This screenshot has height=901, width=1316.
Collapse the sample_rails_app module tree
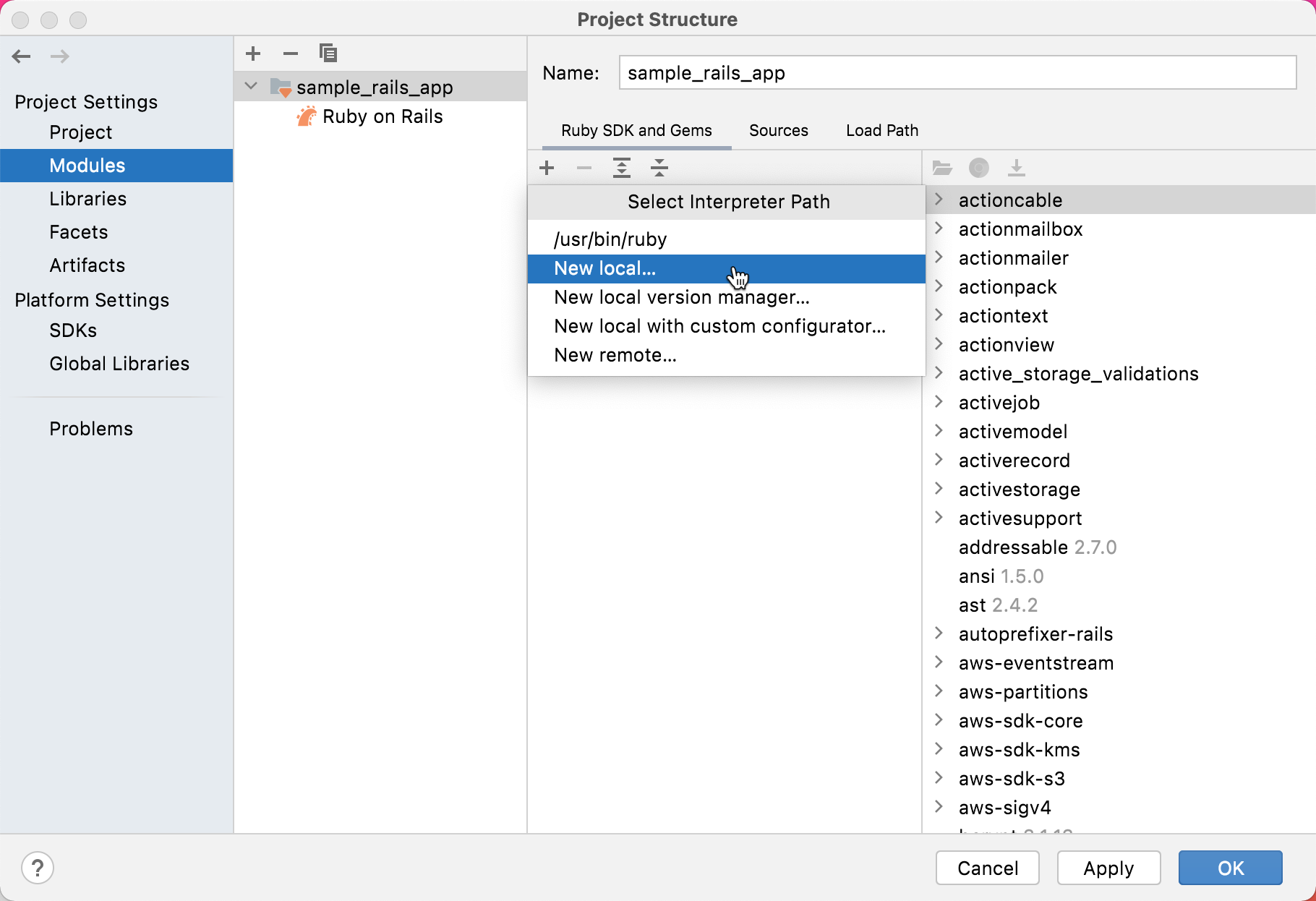252,87
